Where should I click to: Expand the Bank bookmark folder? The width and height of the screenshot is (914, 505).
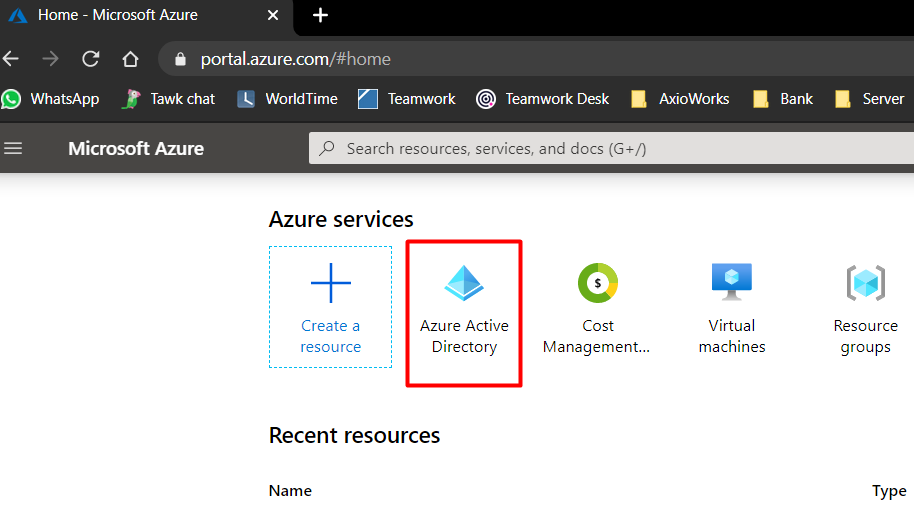click(783, 99)
